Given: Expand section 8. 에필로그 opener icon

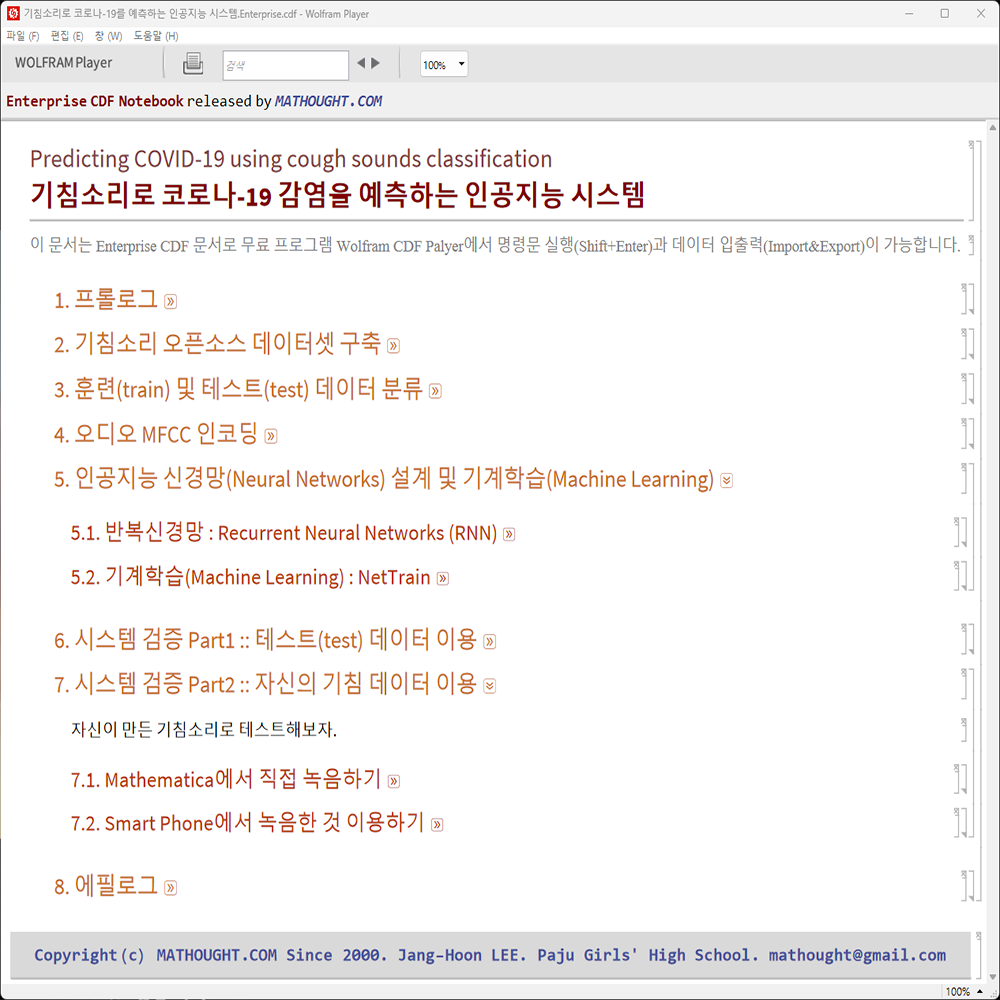Looking at the screenshot, I should click(x=170, y=888).
